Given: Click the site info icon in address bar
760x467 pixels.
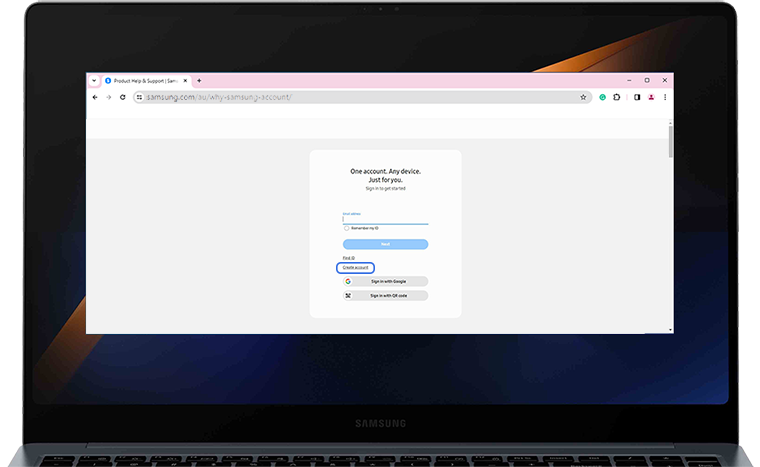Looking at the screenshot, I should [x=140, y=97].
